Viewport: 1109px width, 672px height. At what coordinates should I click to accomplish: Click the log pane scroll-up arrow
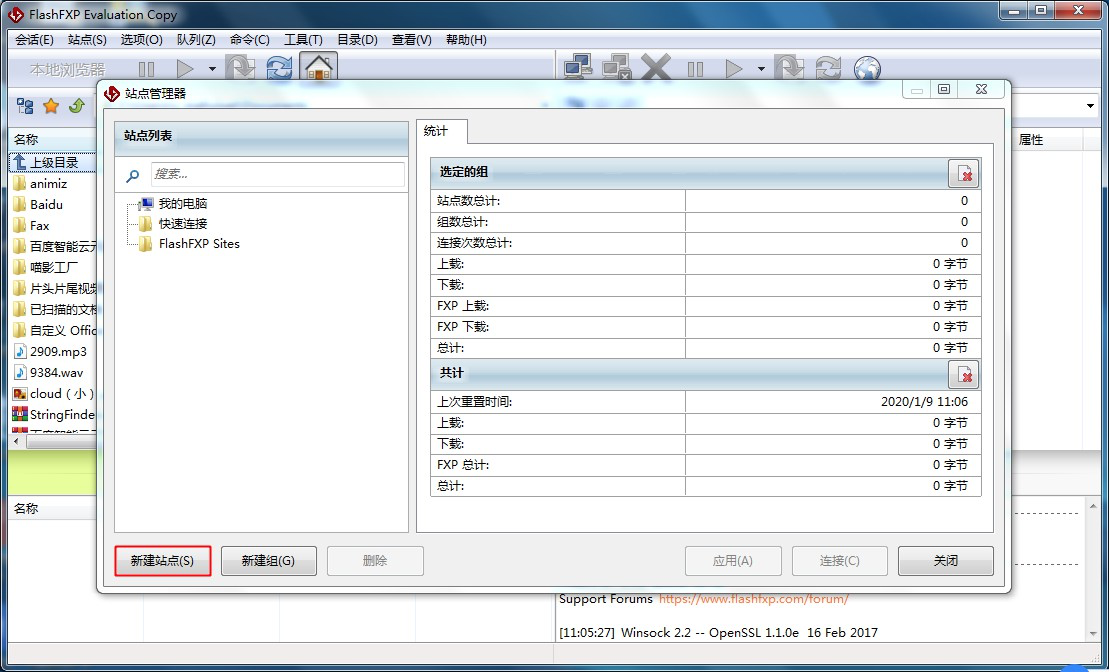coord(1093,505)
